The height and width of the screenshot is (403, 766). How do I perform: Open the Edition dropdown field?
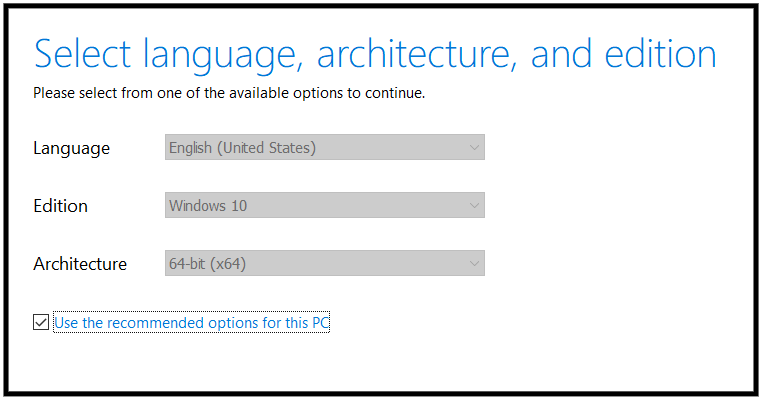coord(324,206)
